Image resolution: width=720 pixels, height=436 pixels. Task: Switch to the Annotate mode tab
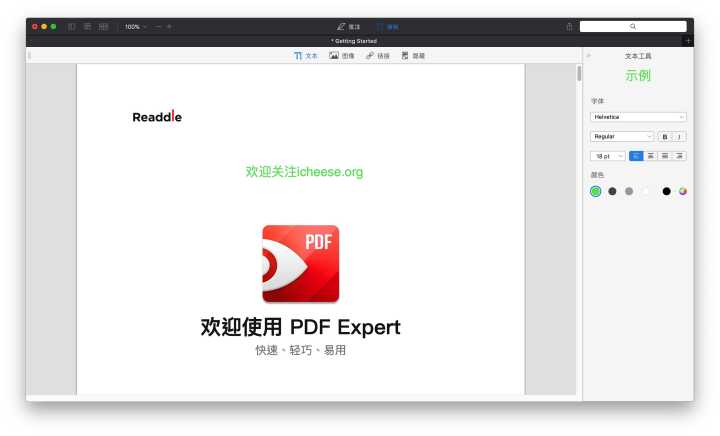(x=349, y=27)
